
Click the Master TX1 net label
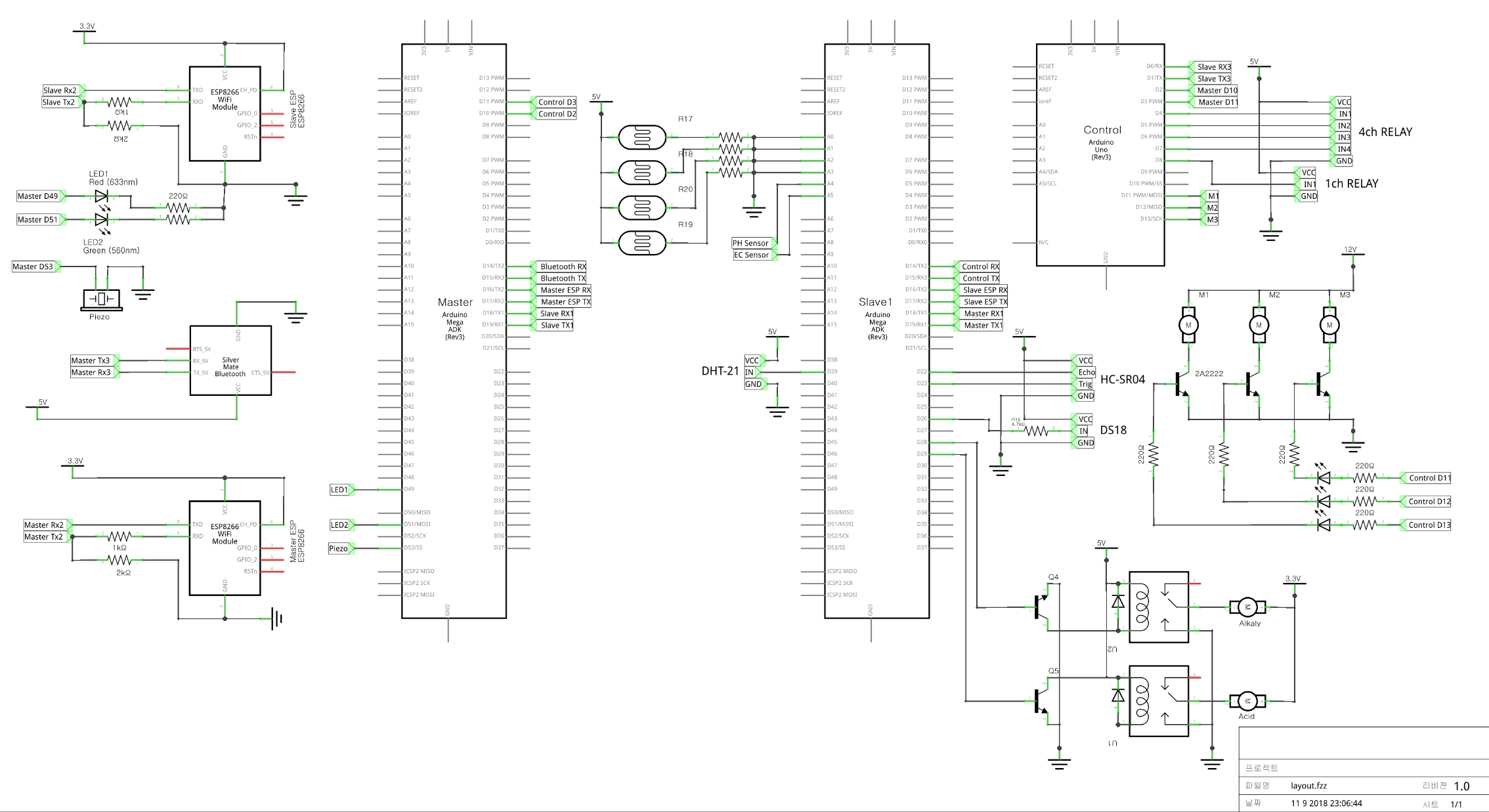pos(978,326)
